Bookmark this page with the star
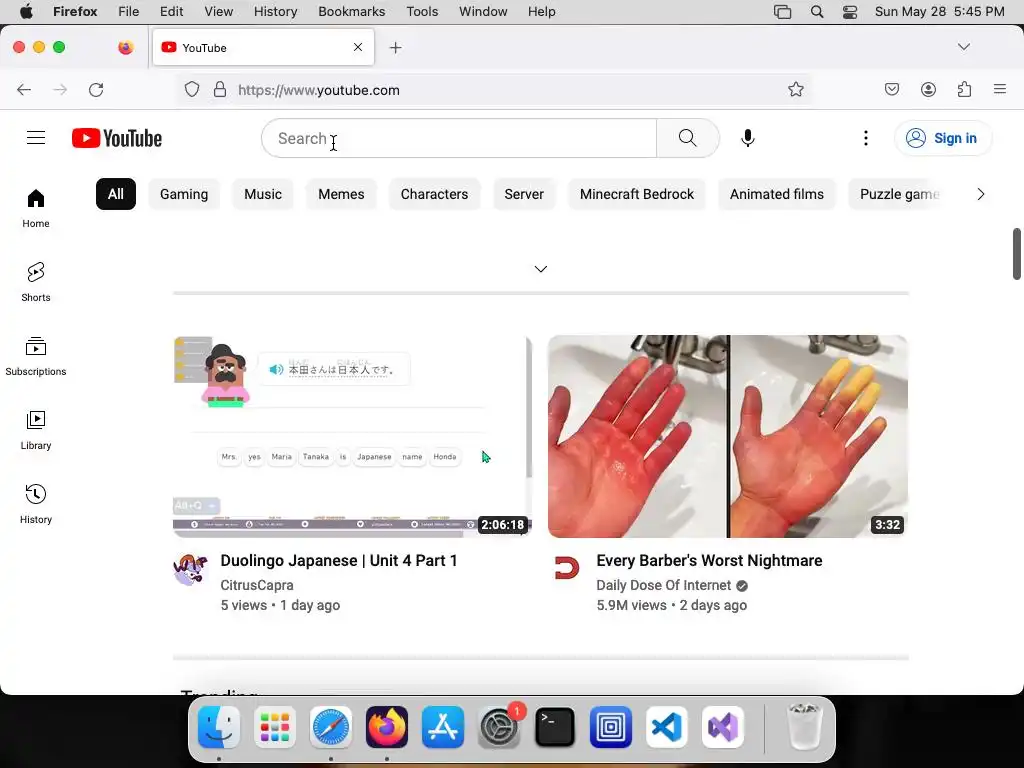 click(795, 89)
